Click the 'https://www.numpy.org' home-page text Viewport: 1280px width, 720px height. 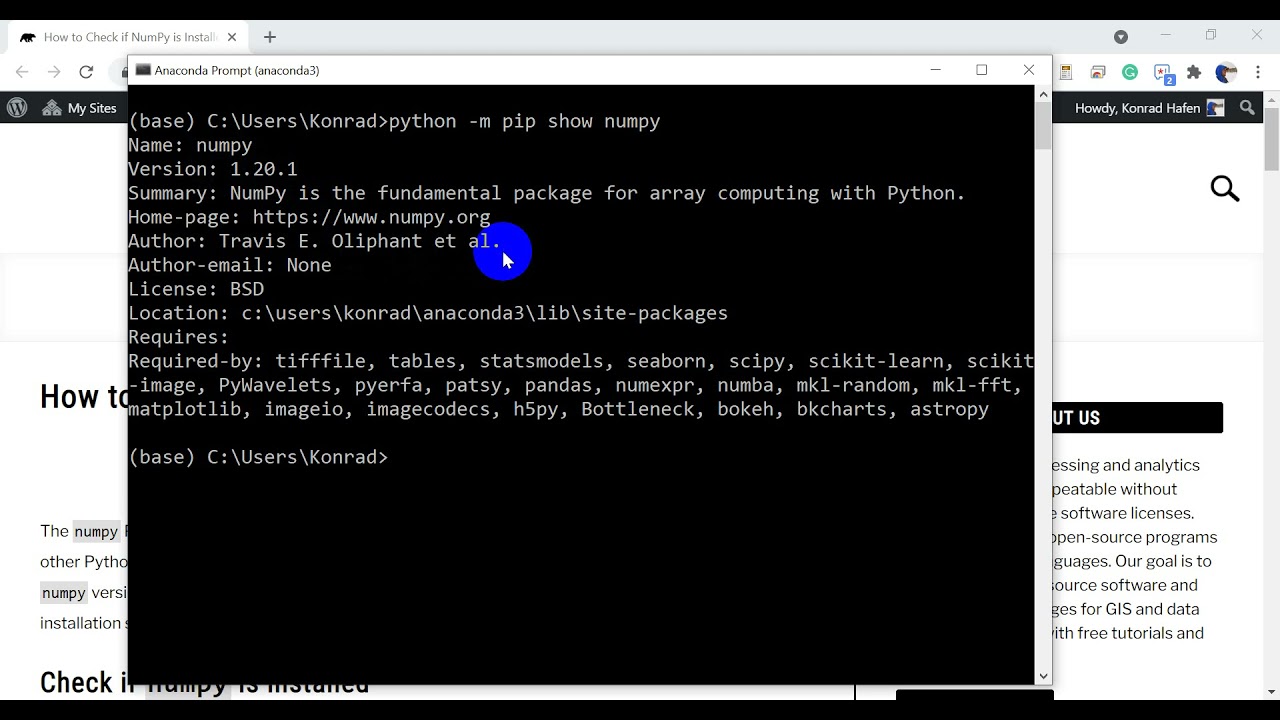(x=371, y=217)
